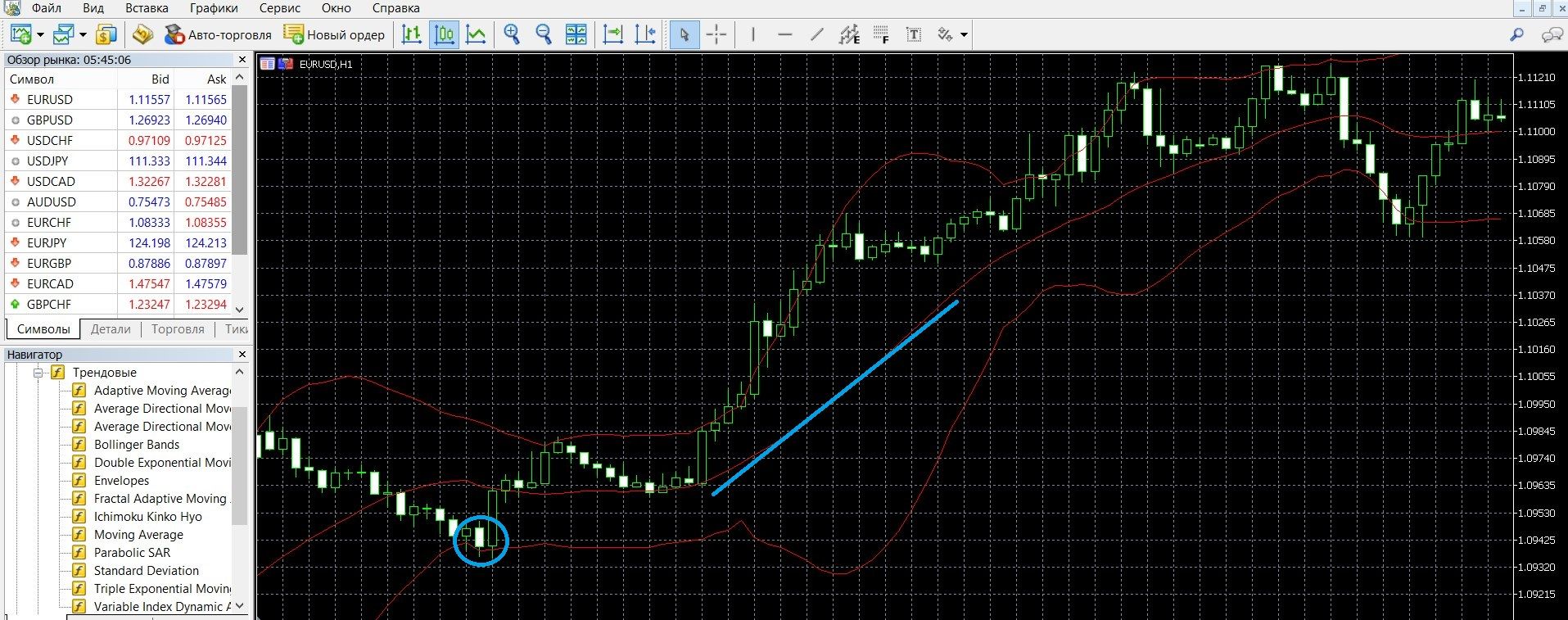Viewport: 1568px width, 620px height.
Task: Toggle chart auto scroll icon
Action: tap(612, 34)
